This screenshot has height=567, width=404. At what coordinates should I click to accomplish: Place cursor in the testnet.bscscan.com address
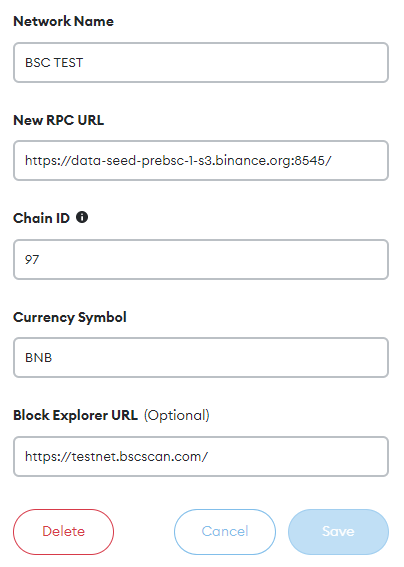click(x=116, y=456)
